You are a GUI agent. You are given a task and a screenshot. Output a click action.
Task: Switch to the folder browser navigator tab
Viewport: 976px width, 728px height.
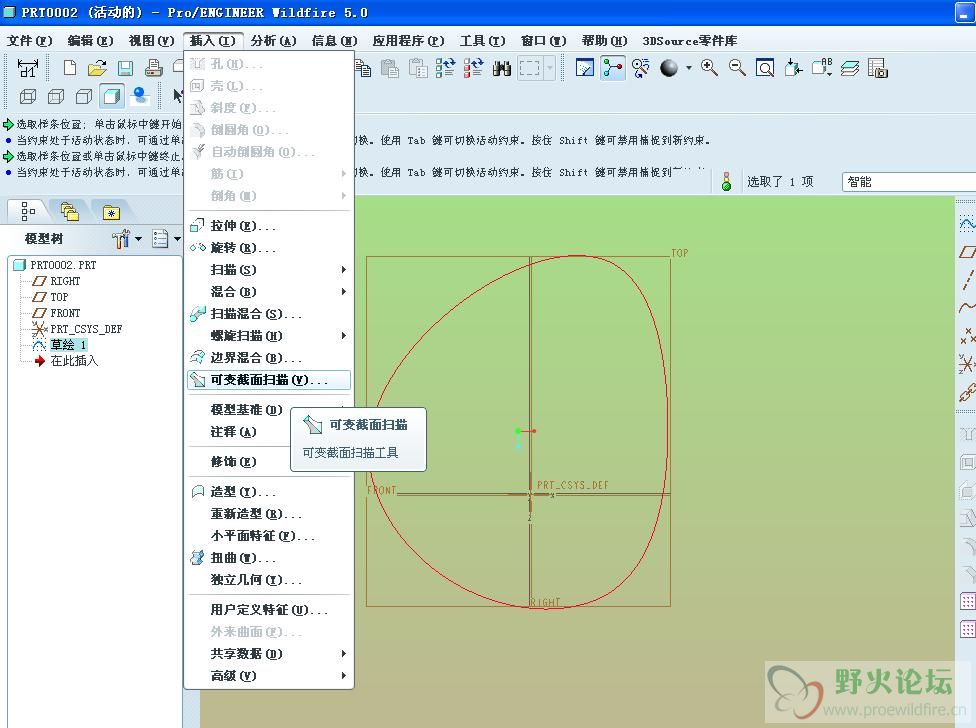[70, 212]
